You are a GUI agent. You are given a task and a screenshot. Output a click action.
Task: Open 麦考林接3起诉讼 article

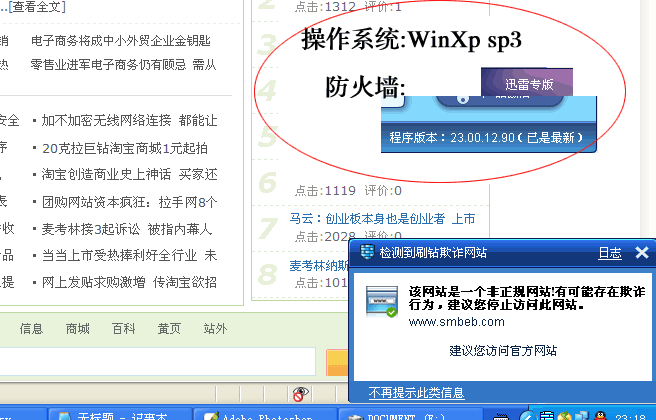pos(91,229)
